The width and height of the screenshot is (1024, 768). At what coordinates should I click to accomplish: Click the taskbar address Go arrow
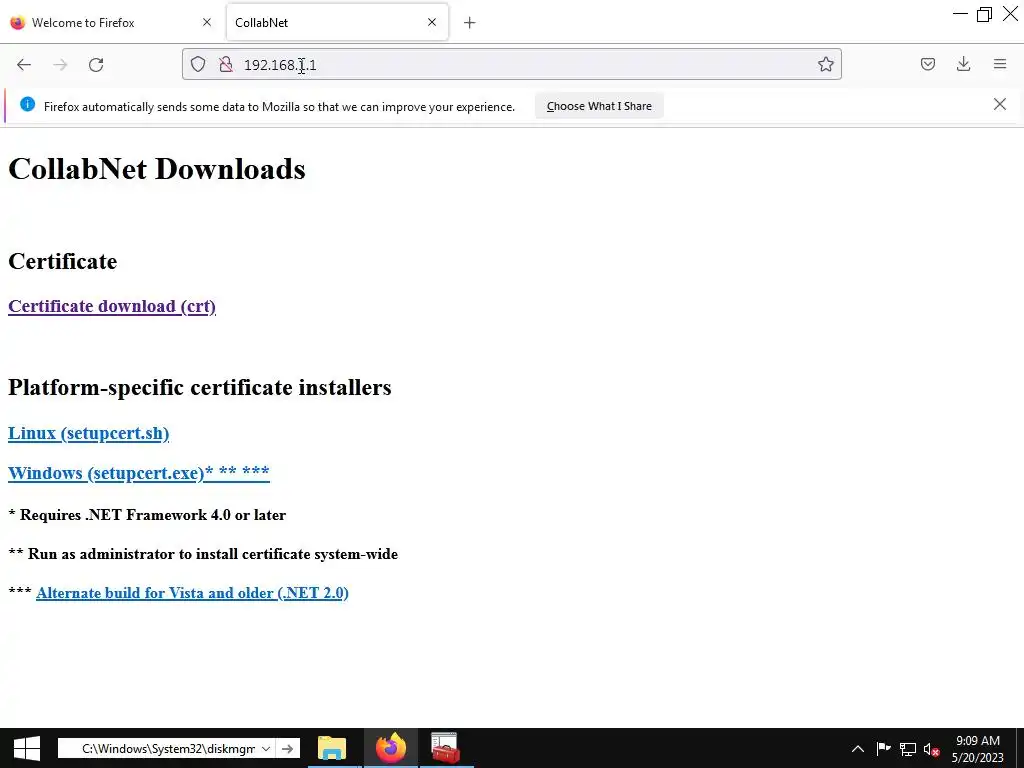(287, 748)
